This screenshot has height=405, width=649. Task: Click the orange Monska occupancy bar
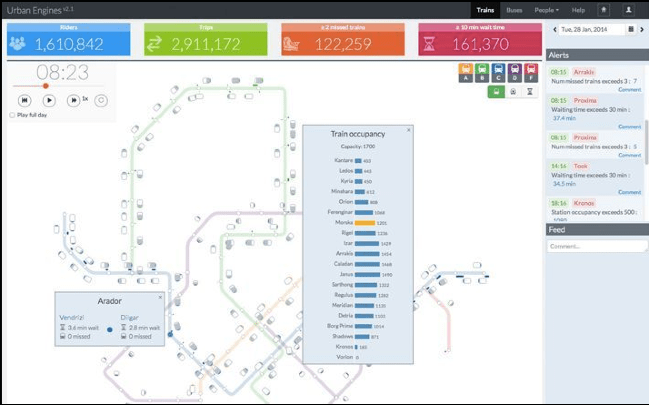[x=365, y=223]
